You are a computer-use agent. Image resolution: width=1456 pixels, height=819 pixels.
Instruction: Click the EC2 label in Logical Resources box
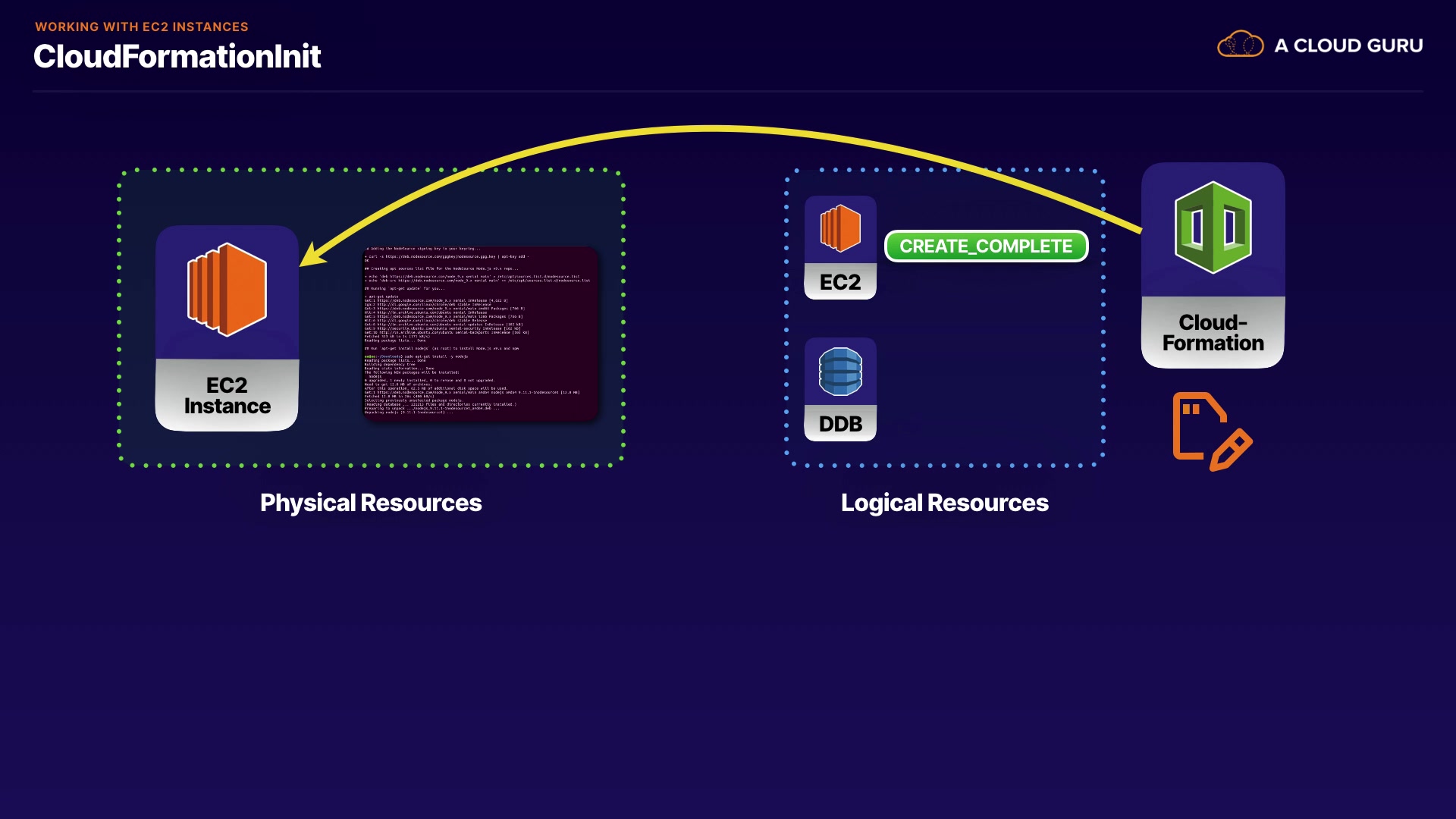840,282
